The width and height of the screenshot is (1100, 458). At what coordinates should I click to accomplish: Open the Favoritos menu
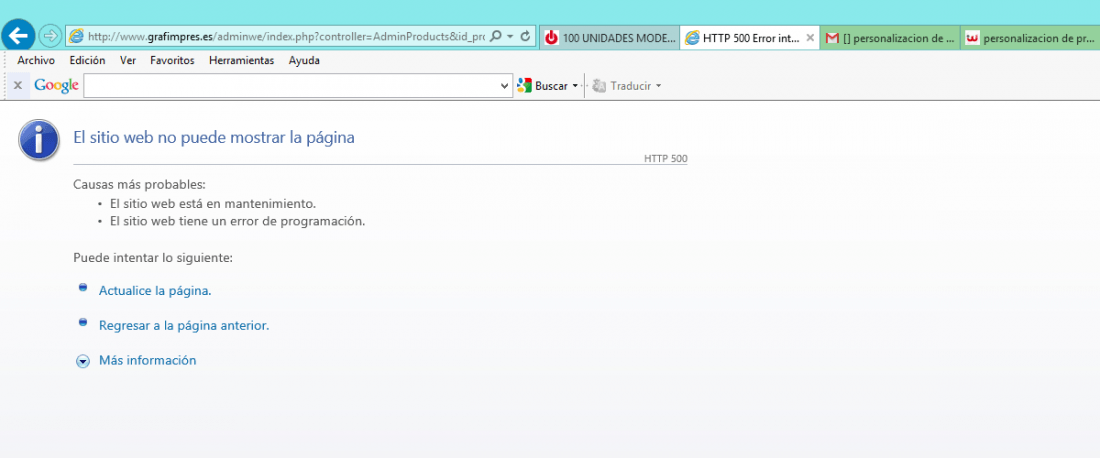[x=173, y=60]
